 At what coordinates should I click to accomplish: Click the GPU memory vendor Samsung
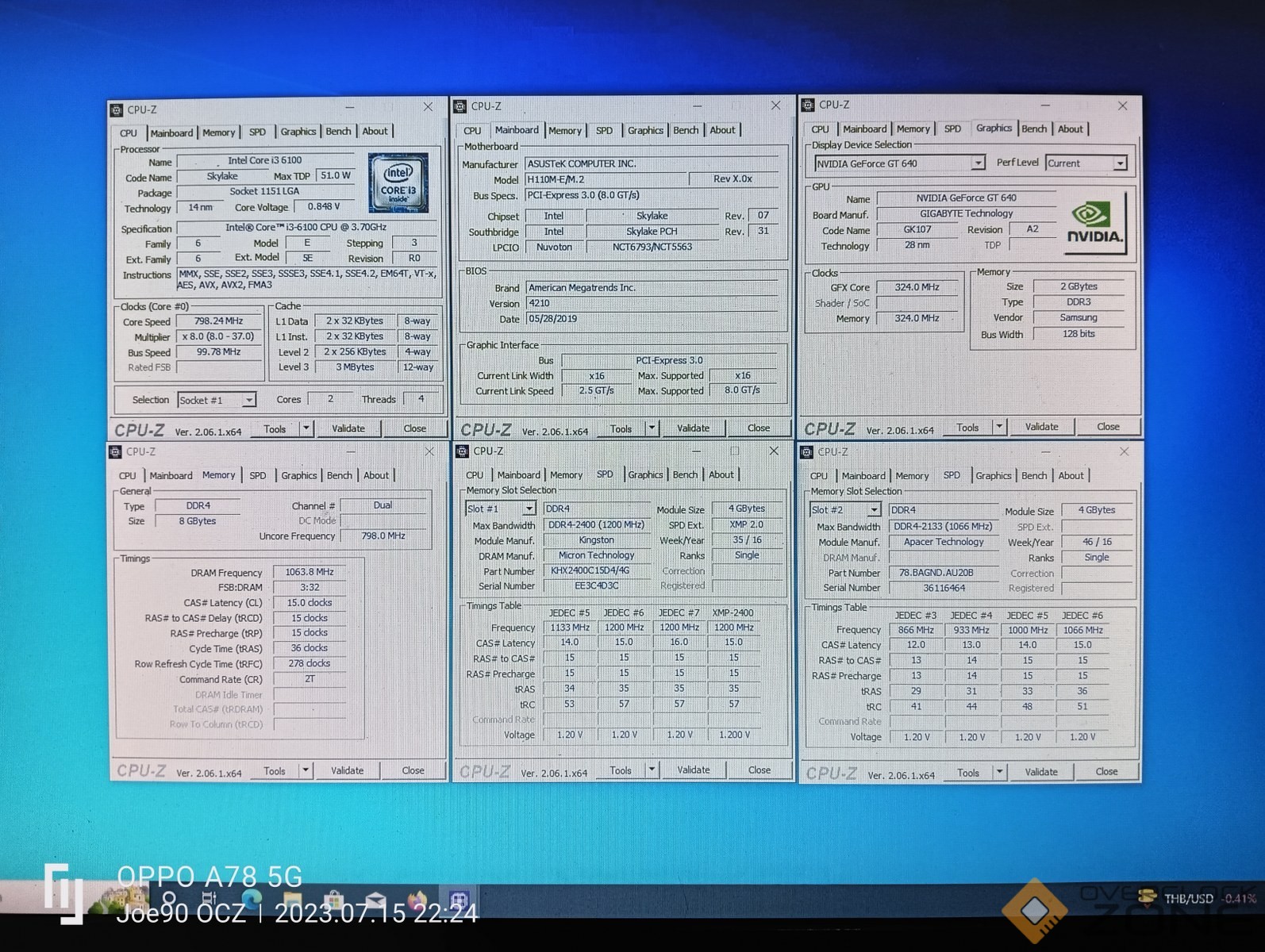point(1079,317)
